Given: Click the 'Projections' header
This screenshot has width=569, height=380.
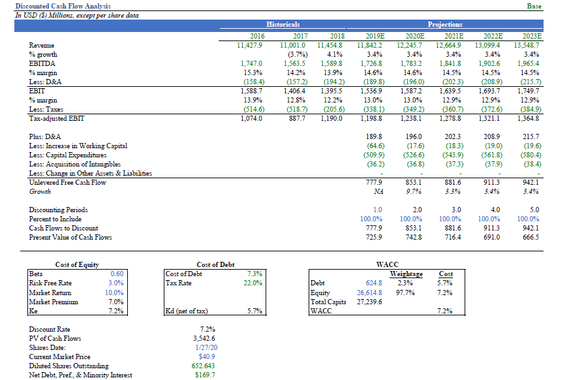Looking at the screenshot, I should click(x=445, y=24).
